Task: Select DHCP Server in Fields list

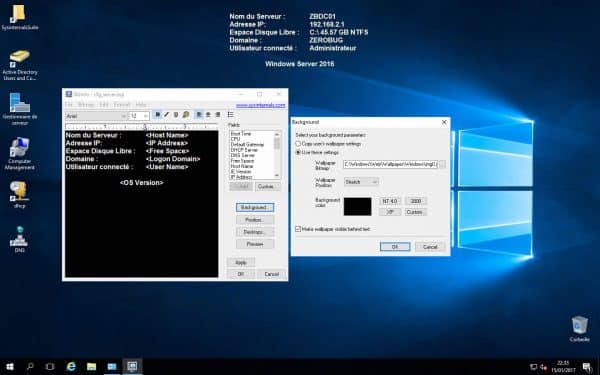Action: click(245, 150)
